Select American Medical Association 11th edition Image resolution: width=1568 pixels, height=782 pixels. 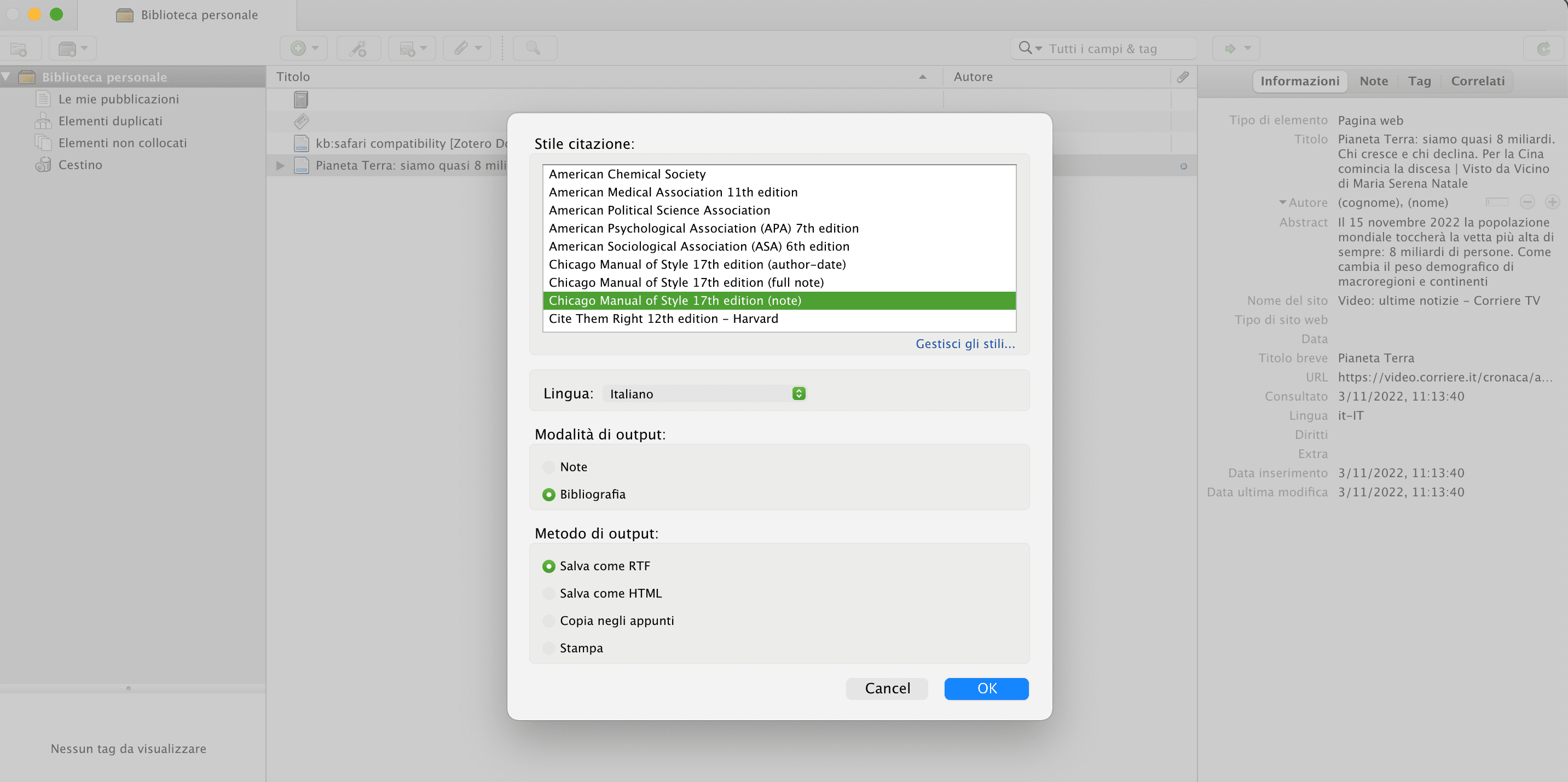779,192
